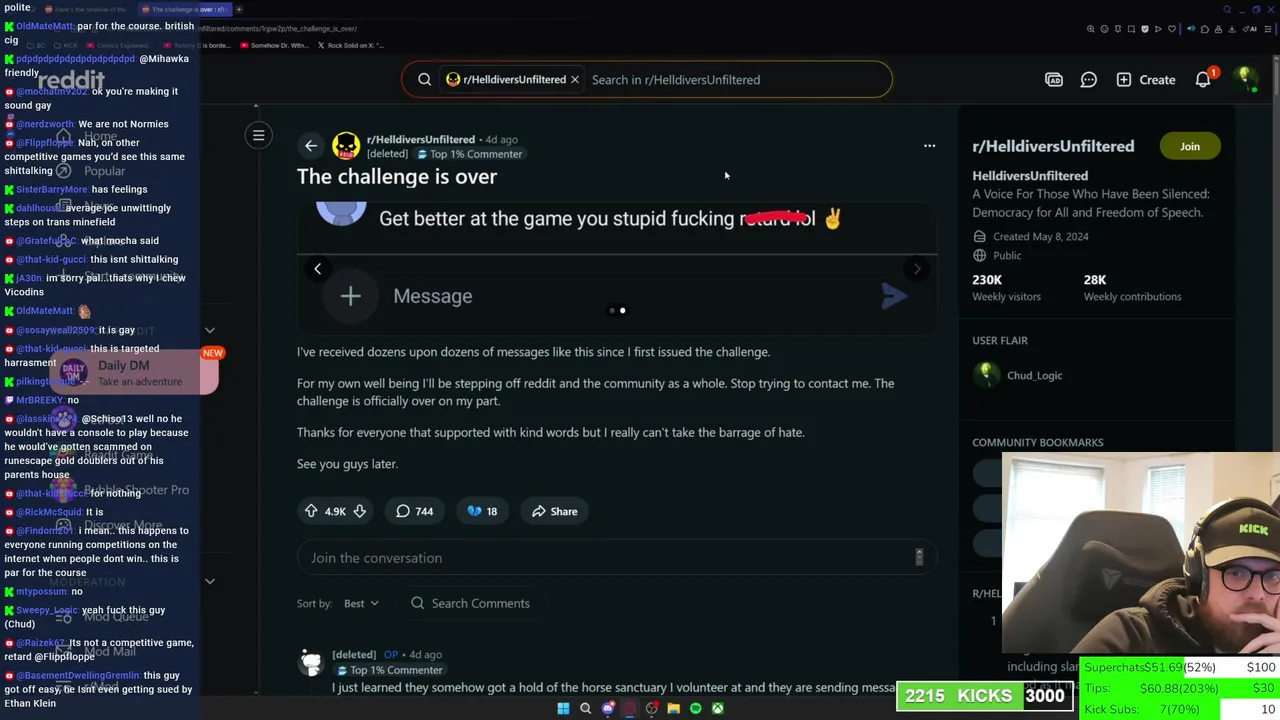Image resolution: width=1280 pixels, height=720 pixels.
Task: Click the Create post button
Action: 1146,80
